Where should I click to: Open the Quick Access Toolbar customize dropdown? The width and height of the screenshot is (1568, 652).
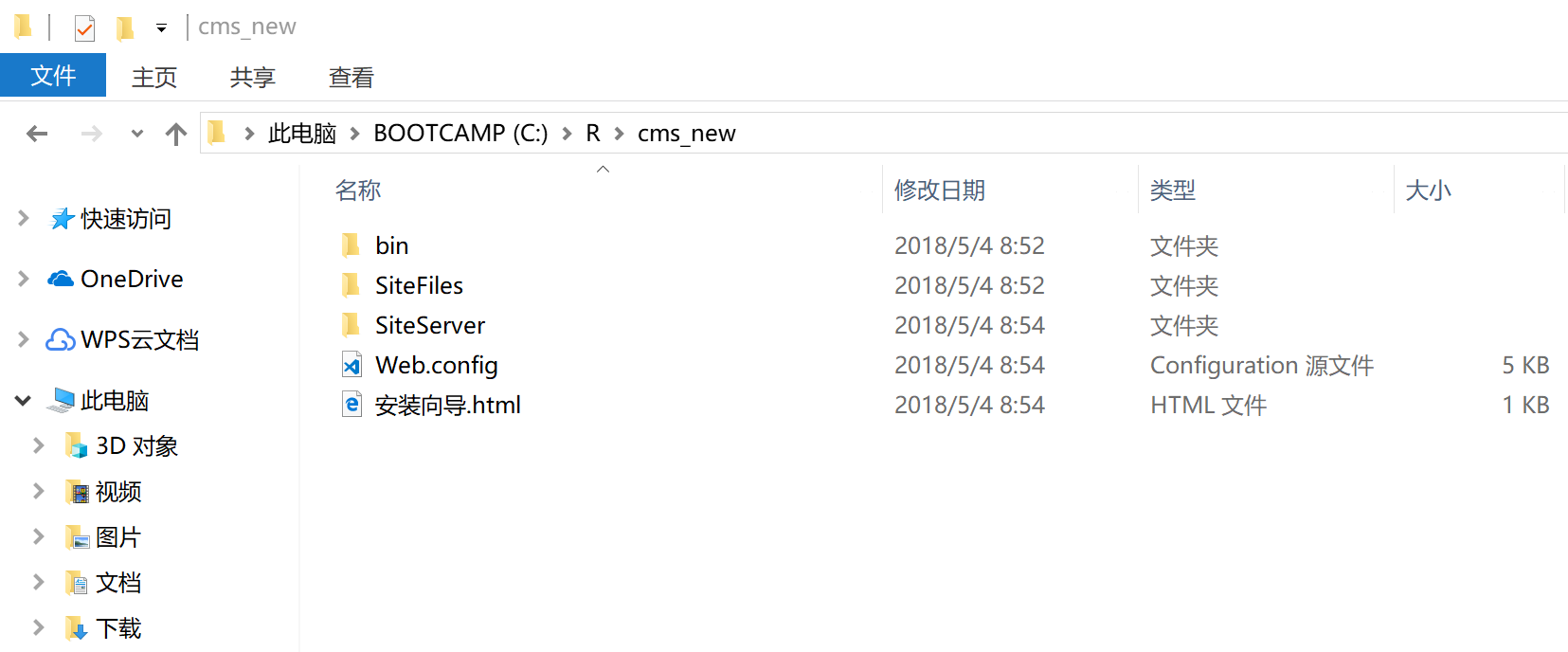click(162, 28)
